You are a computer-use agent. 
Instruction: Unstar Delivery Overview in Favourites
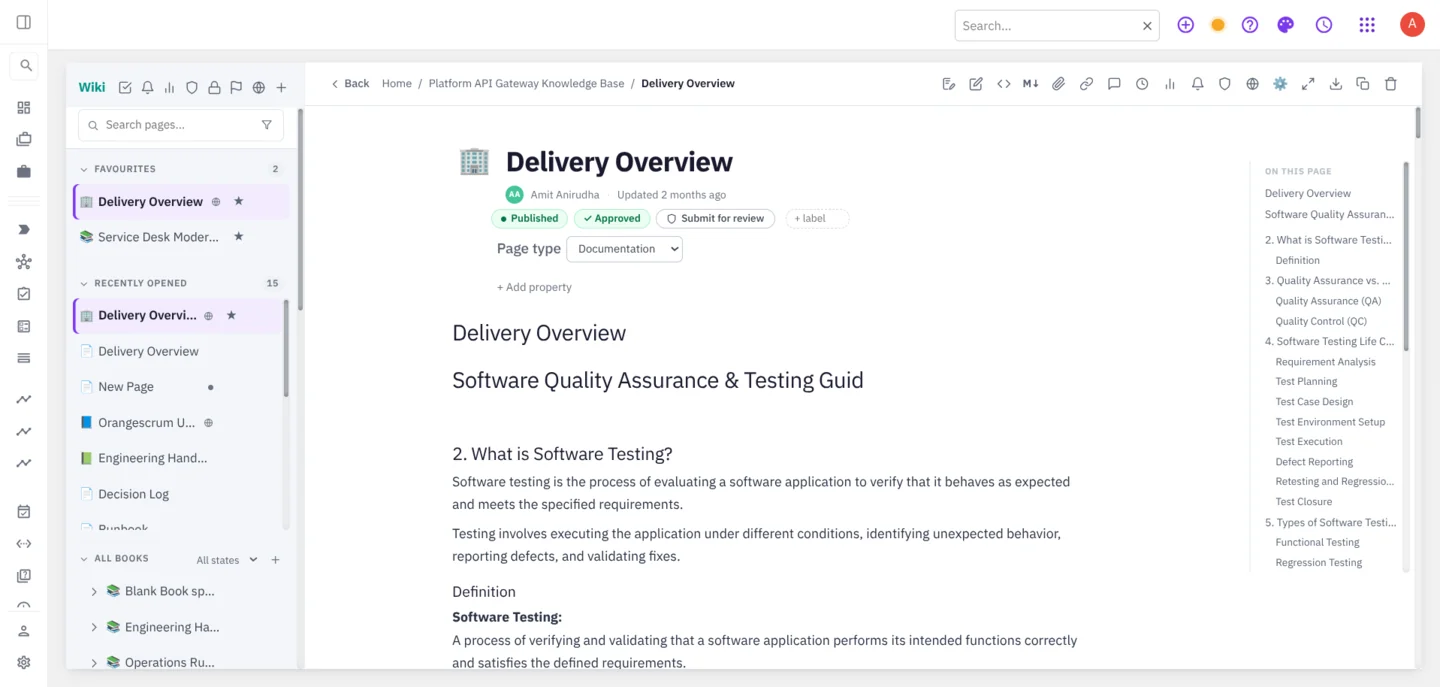(x=238, y=201)
